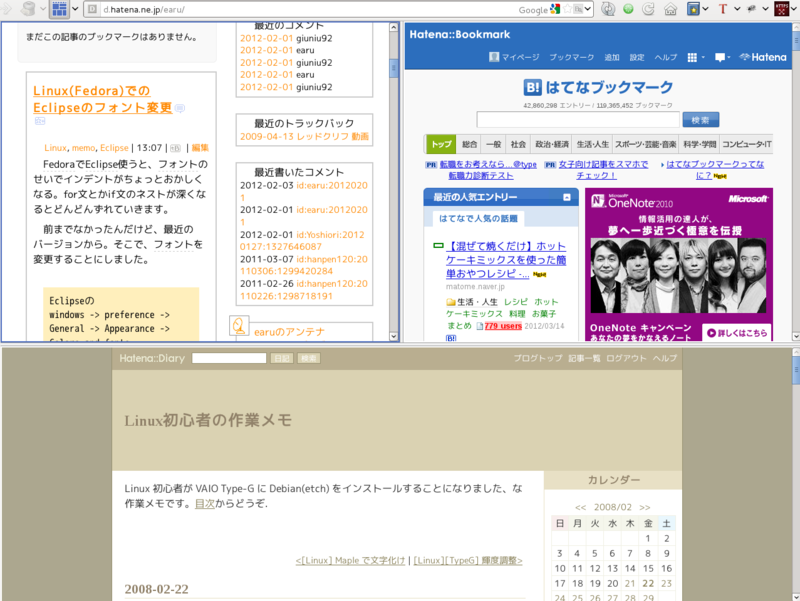Bookmark this page with the star icon
The image size is (800, 601).
coord(567,9)
